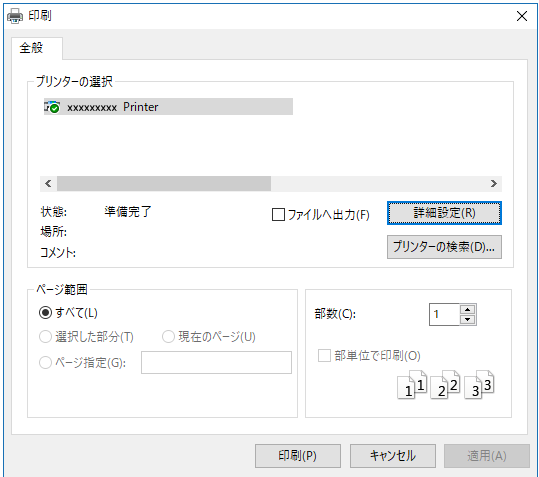Click the collate pages 3-3 illustration
Image resolution: width=539 pixels, height=477 pixels.
coord(479,385)
